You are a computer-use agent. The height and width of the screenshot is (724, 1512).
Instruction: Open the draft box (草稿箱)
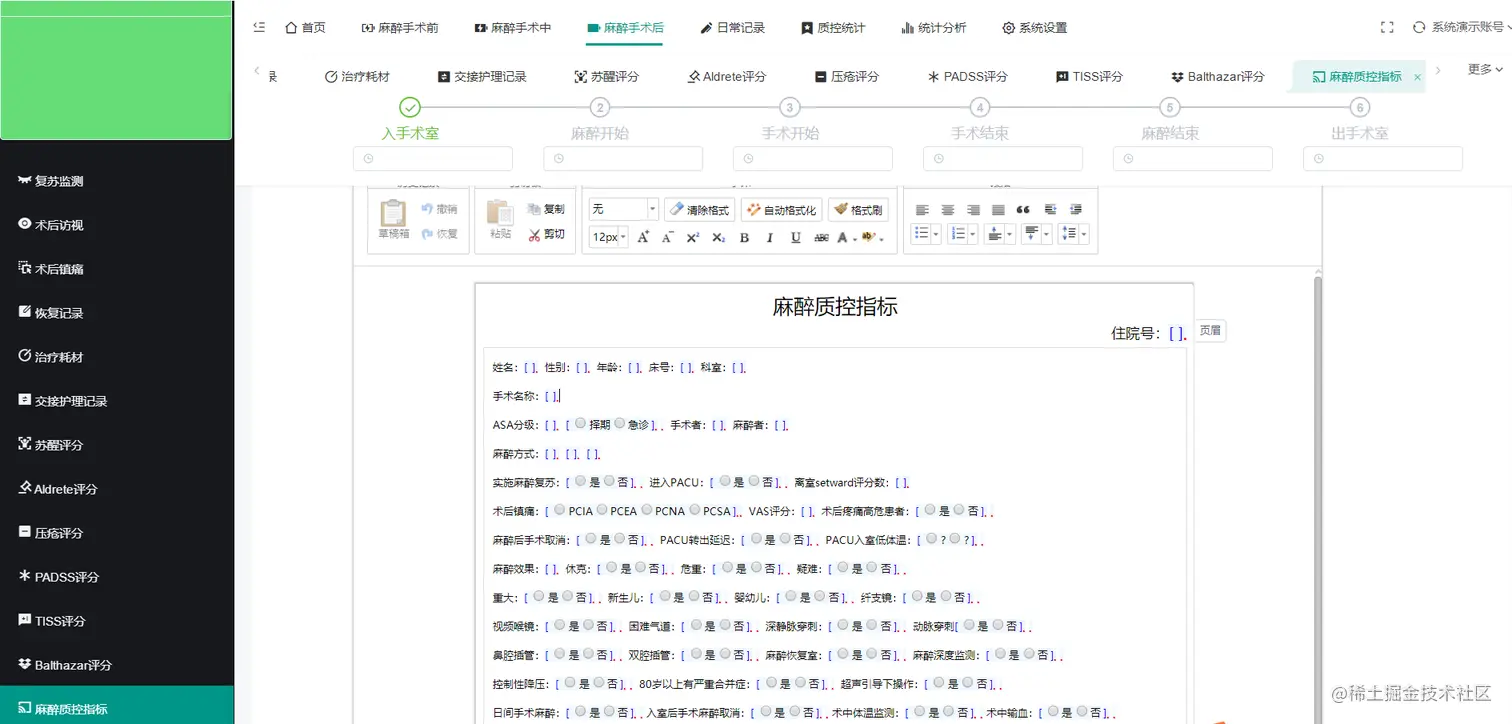tap(394, 220)
